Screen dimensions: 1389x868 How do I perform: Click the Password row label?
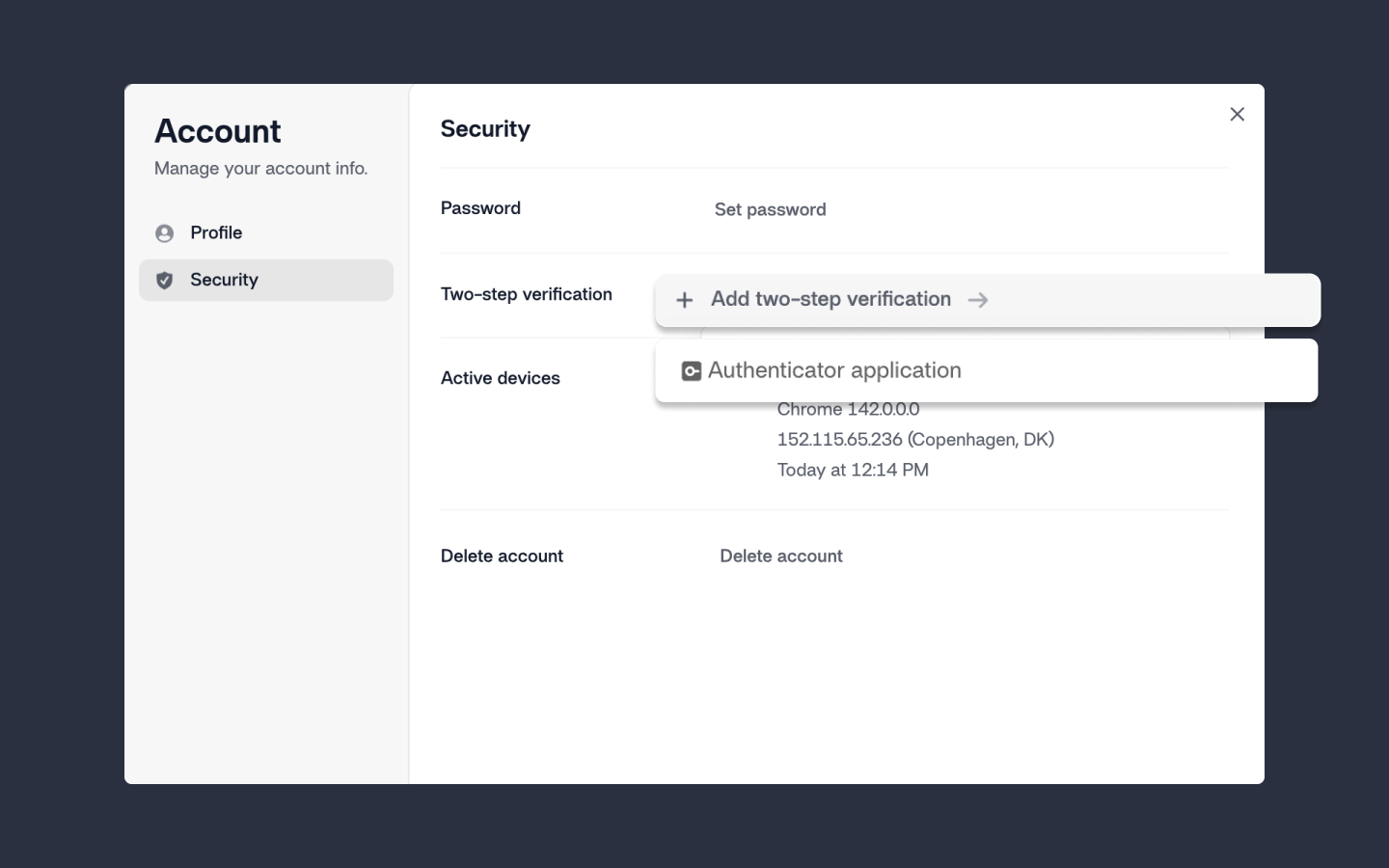click(480, 208)
